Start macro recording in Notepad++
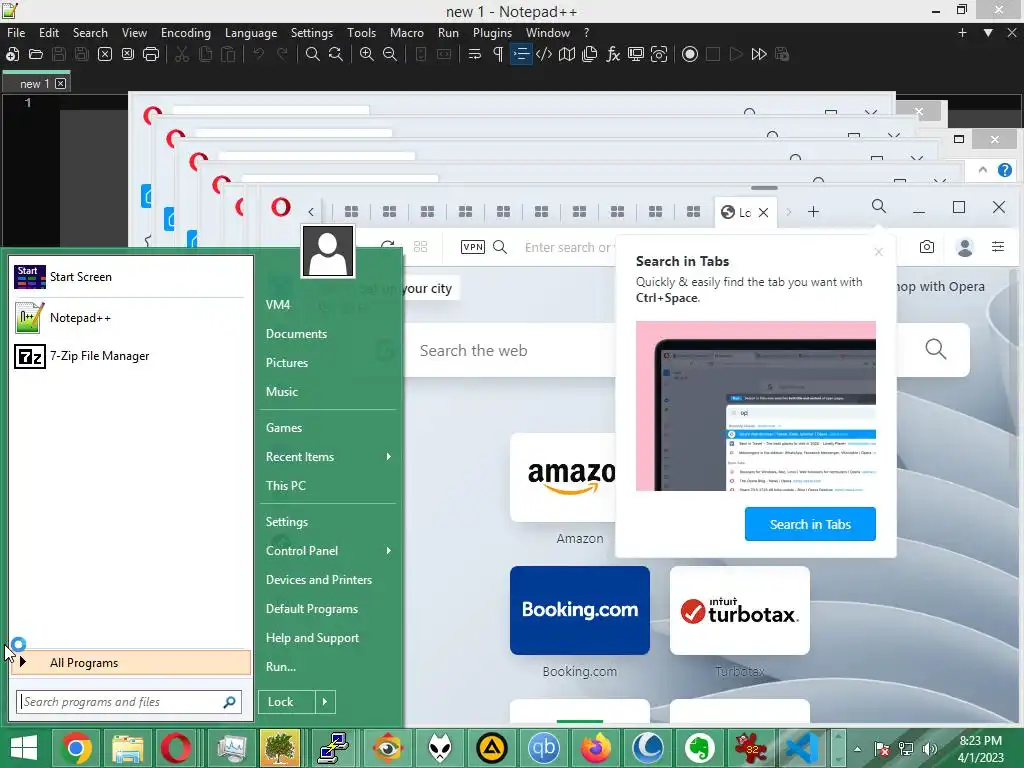Image resolution: width=1024 pixels, height=768 pixels. click(690, 54)
